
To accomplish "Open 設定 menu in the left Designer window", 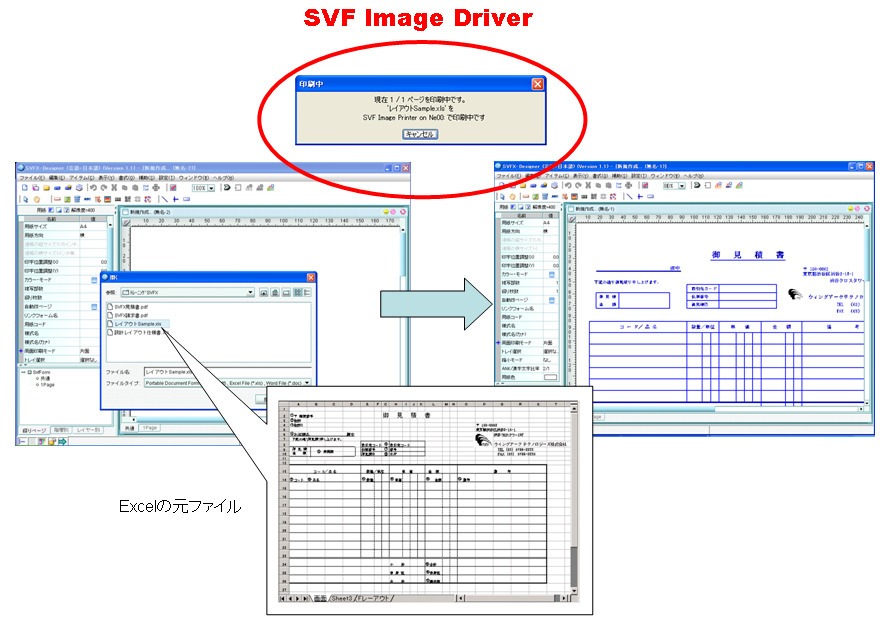I will (166, 178).
